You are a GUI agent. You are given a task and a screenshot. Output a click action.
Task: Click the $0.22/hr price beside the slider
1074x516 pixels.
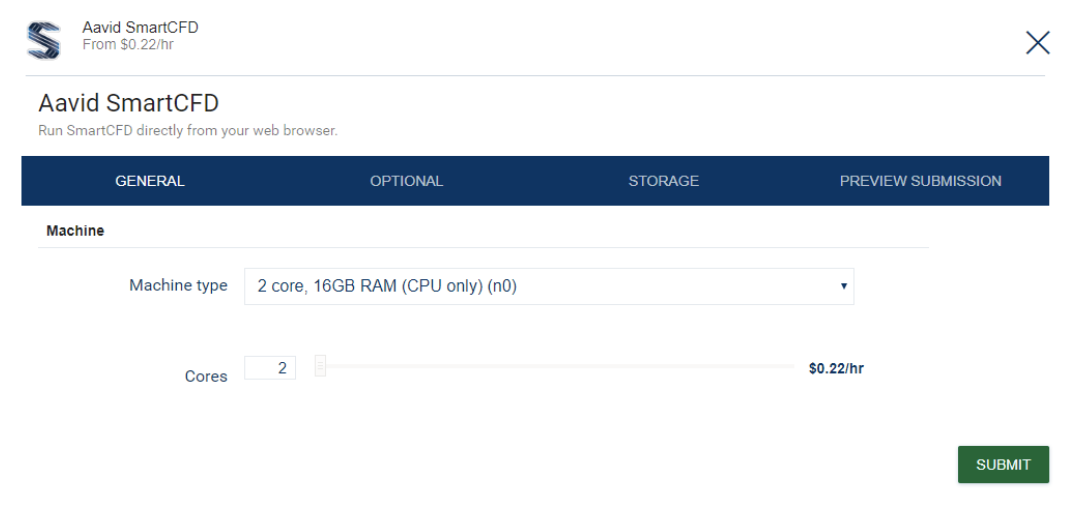click(836, 369)
